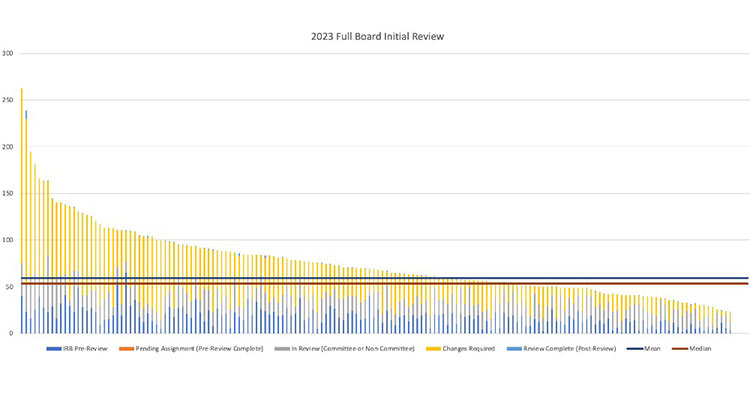Click the 300 value on the vertical axis
Screen dimensions: 750x400
(x=8, y=54)
